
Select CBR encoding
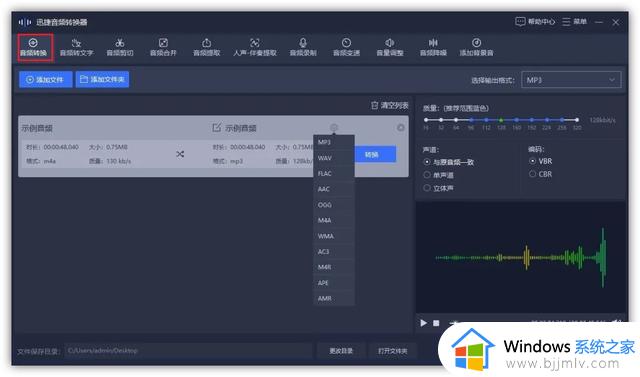point(540,174)
